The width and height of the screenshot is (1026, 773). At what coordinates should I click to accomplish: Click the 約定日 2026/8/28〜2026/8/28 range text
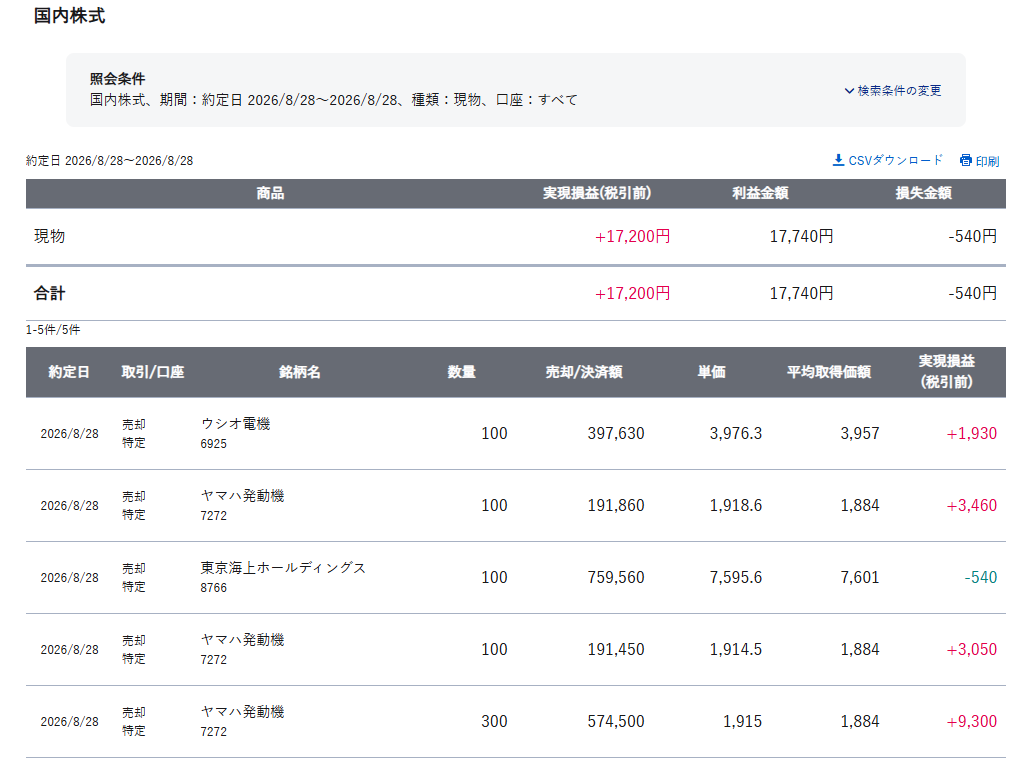coord(110,161)
